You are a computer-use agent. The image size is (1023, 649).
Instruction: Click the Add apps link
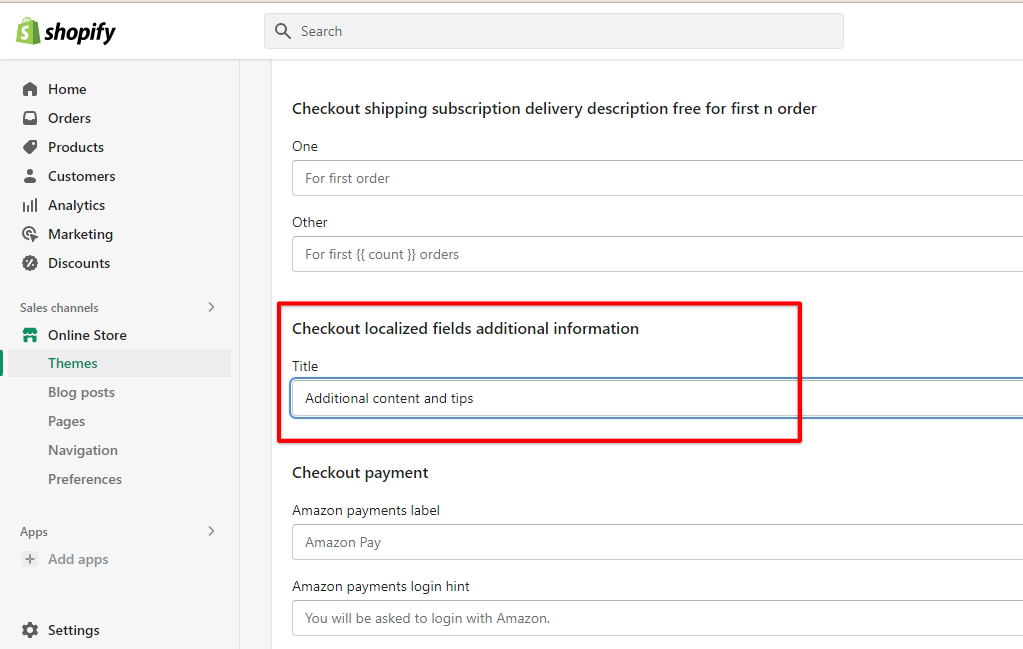(78, 559)
